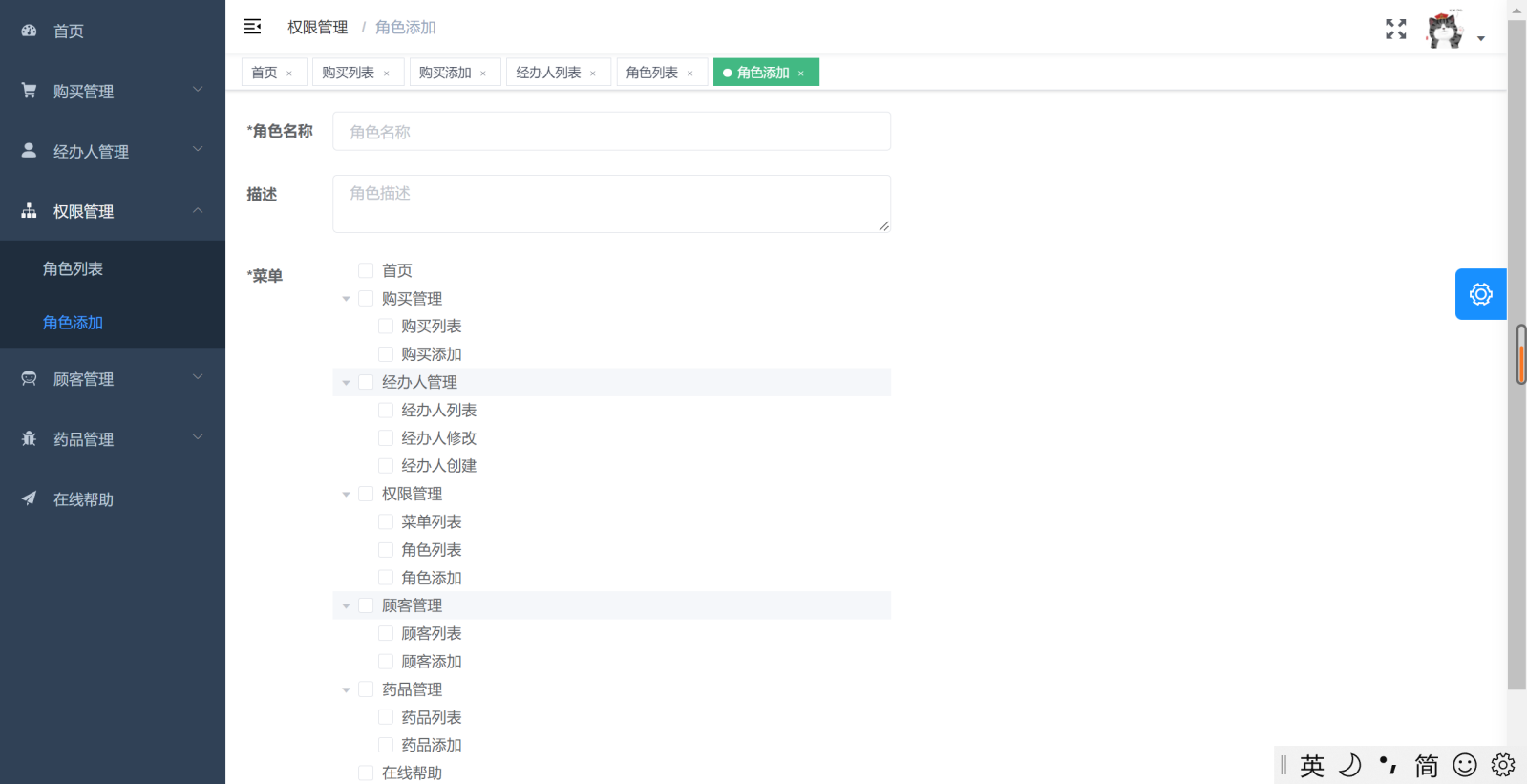Enter fullscreen mode via expand icon

point(1396,30)
